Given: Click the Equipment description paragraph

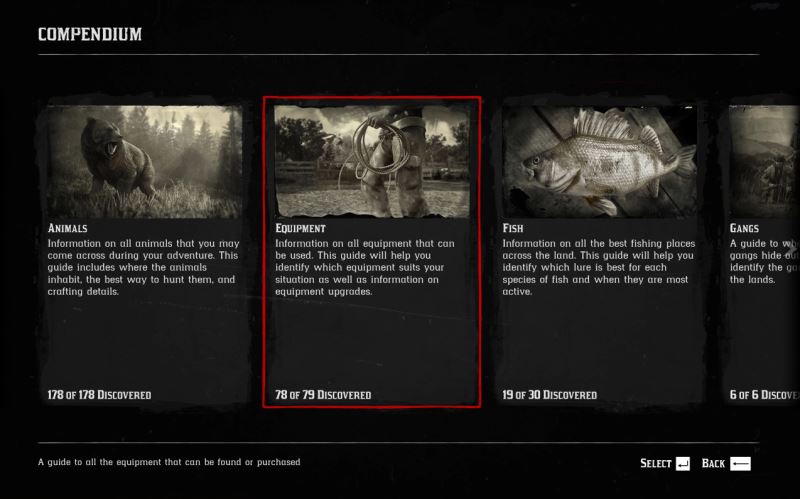Looking at the screenshot, I should (365, 267).
